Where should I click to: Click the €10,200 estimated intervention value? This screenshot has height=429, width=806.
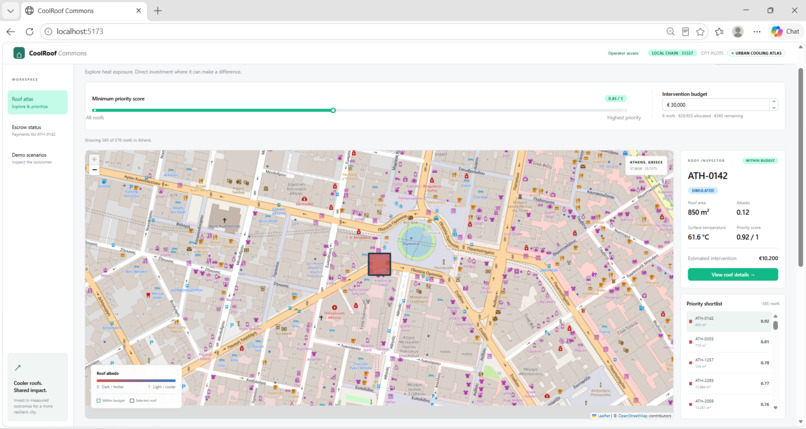pyautogui.click(x=768, y=258)
